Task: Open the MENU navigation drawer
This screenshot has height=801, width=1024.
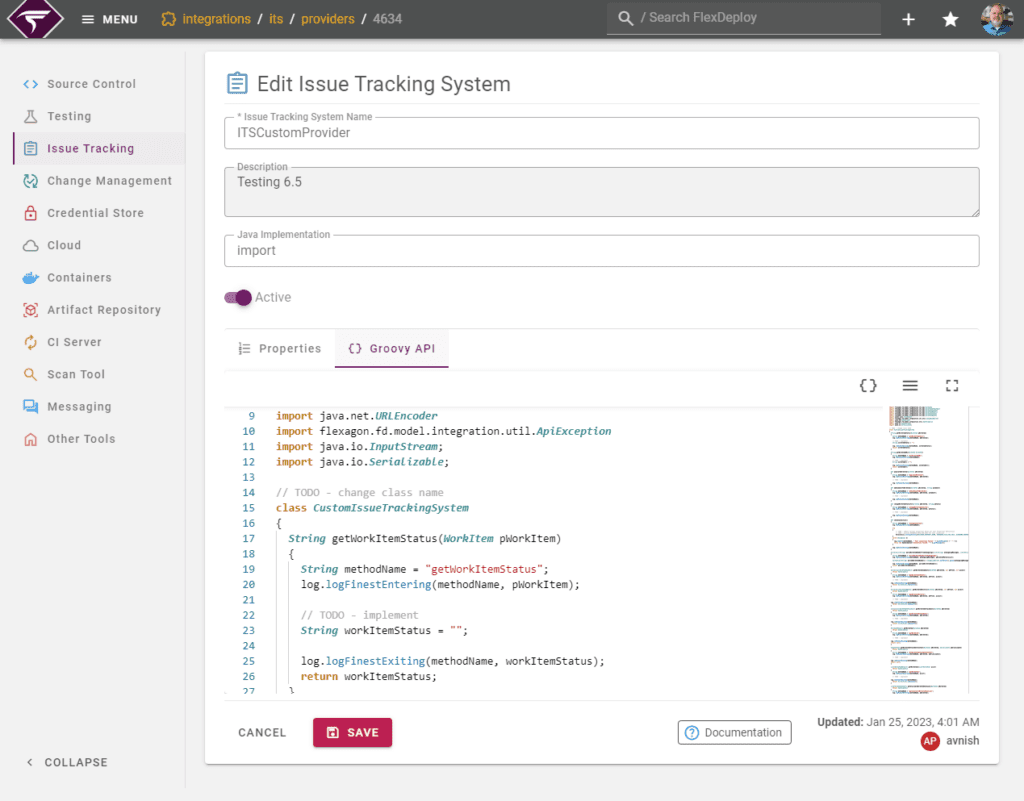Action: 108,18
